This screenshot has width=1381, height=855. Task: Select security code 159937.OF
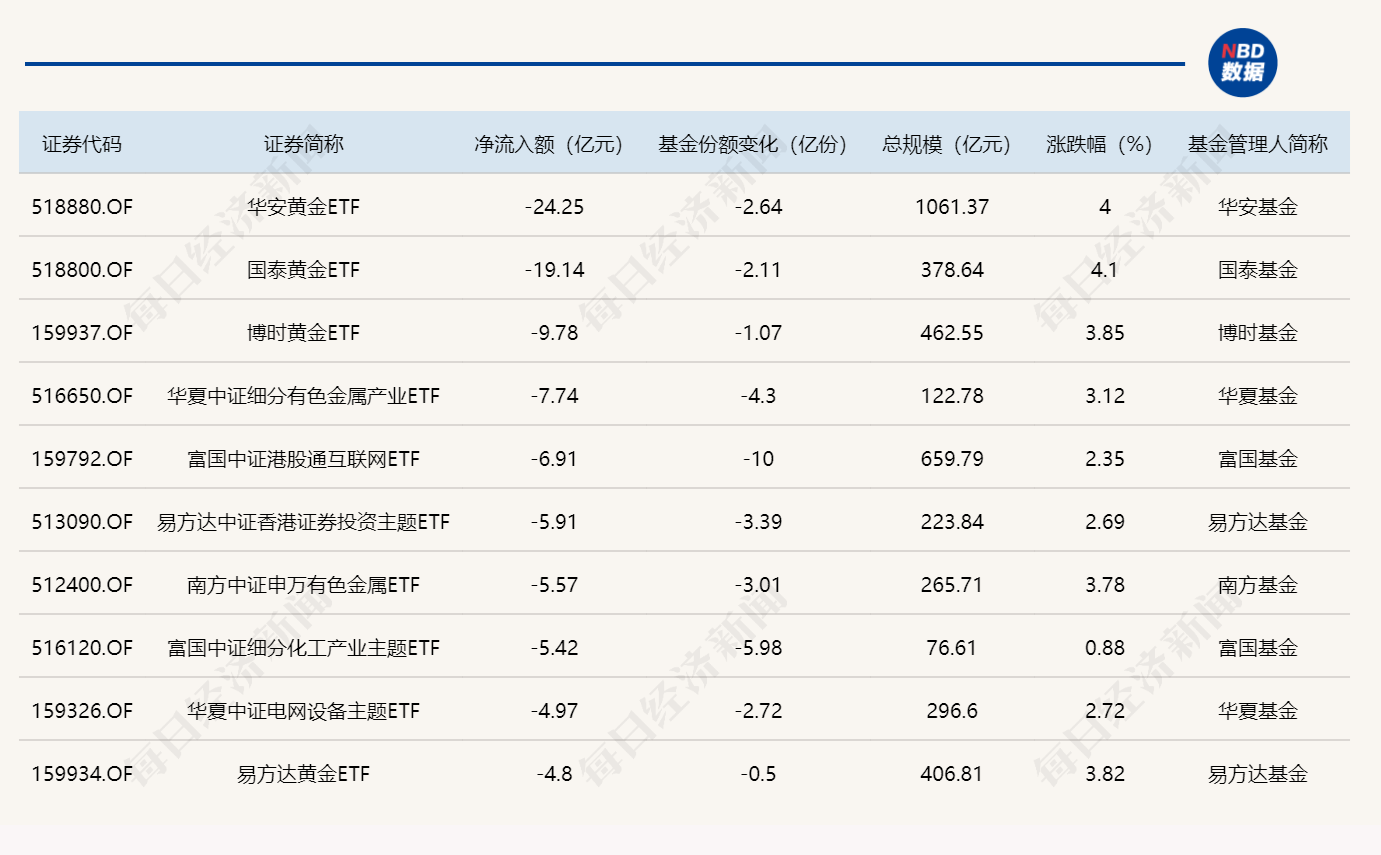coord(82,333)
